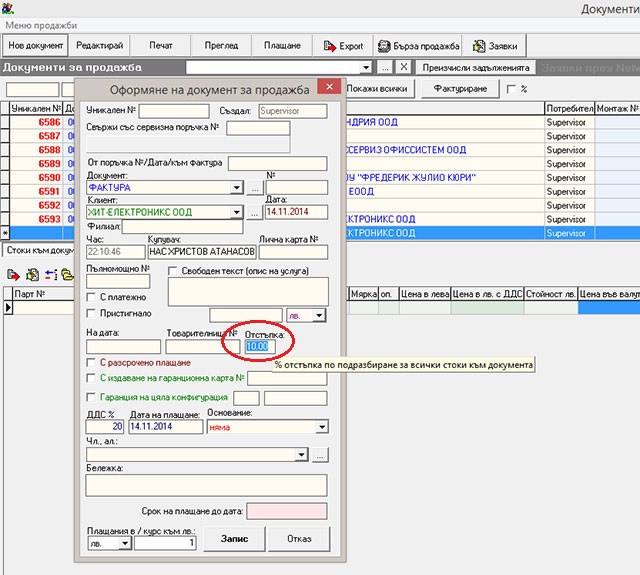
Task: Click the ... button next to Чл., ал. combo
Action: (x=320, y=455)
